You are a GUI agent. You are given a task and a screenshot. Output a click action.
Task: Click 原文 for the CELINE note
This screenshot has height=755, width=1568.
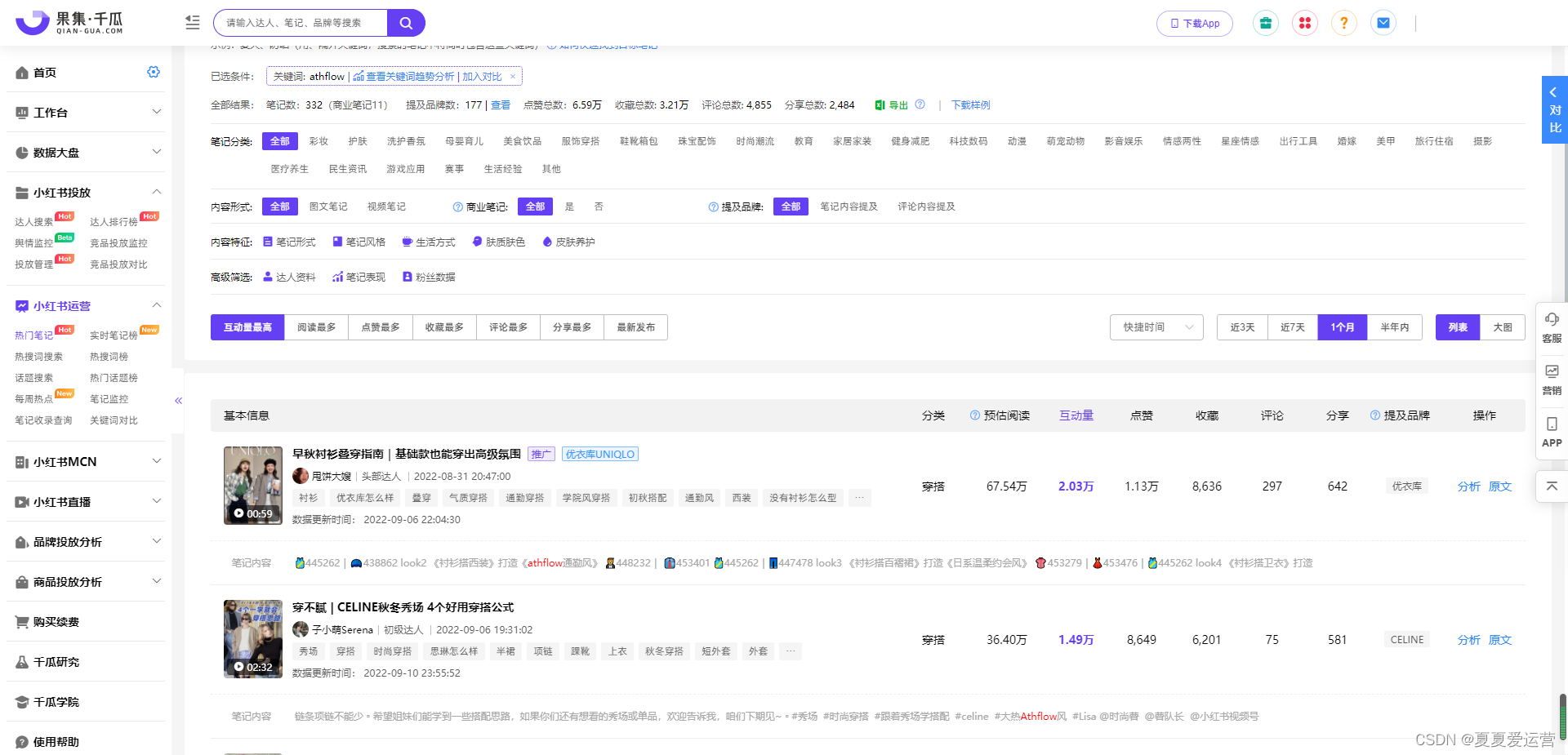[1499, 640]
